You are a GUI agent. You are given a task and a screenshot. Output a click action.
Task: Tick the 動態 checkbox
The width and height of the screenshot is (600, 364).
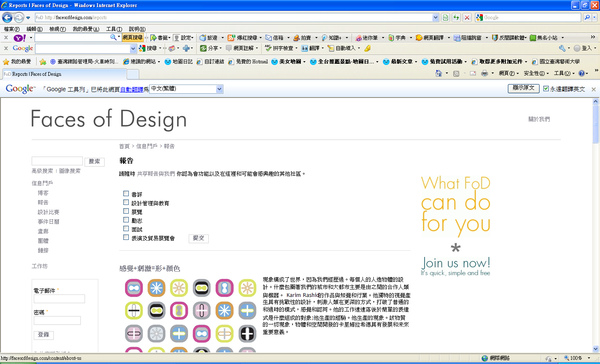(126, 220)
